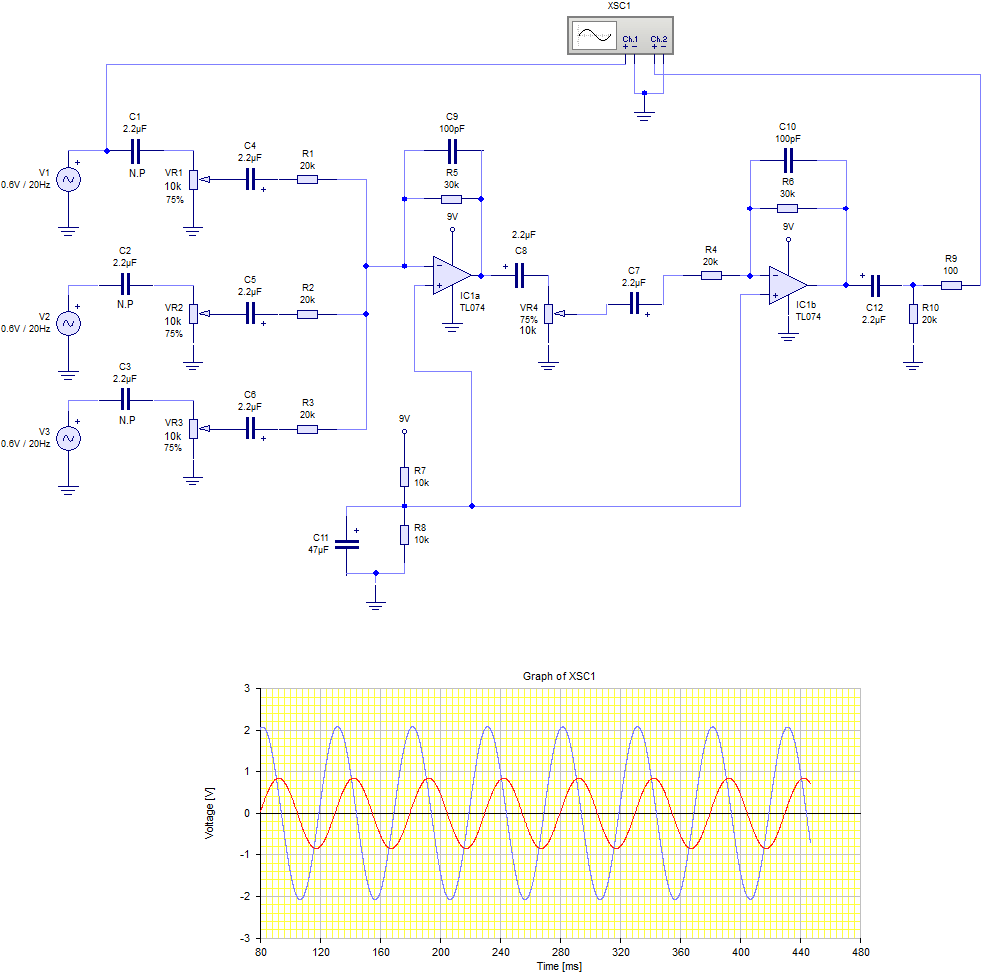984x977 pixels.
Task: Click the V1 AC voltage source symbol
Action: pos(68,180)
